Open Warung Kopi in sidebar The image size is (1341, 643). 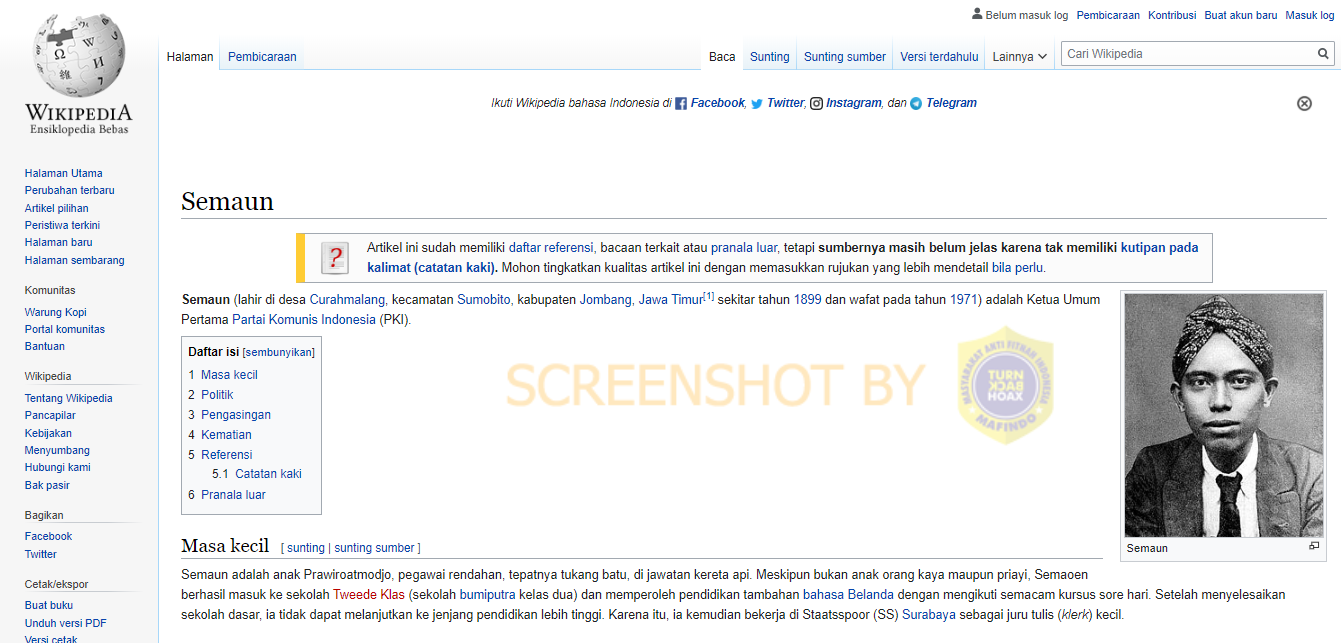point(56,312)
